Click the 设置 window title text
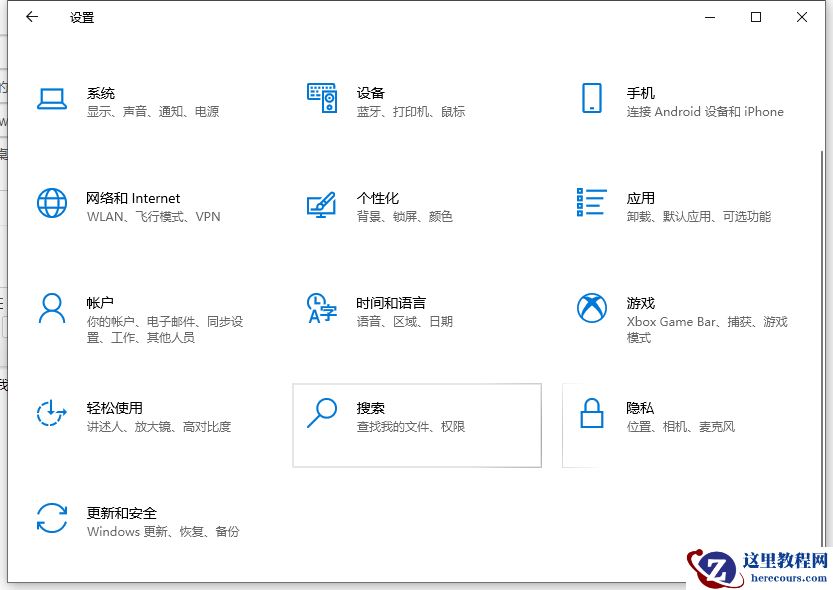The width and height of the screenshot is (833, 590). pos(81,17)
